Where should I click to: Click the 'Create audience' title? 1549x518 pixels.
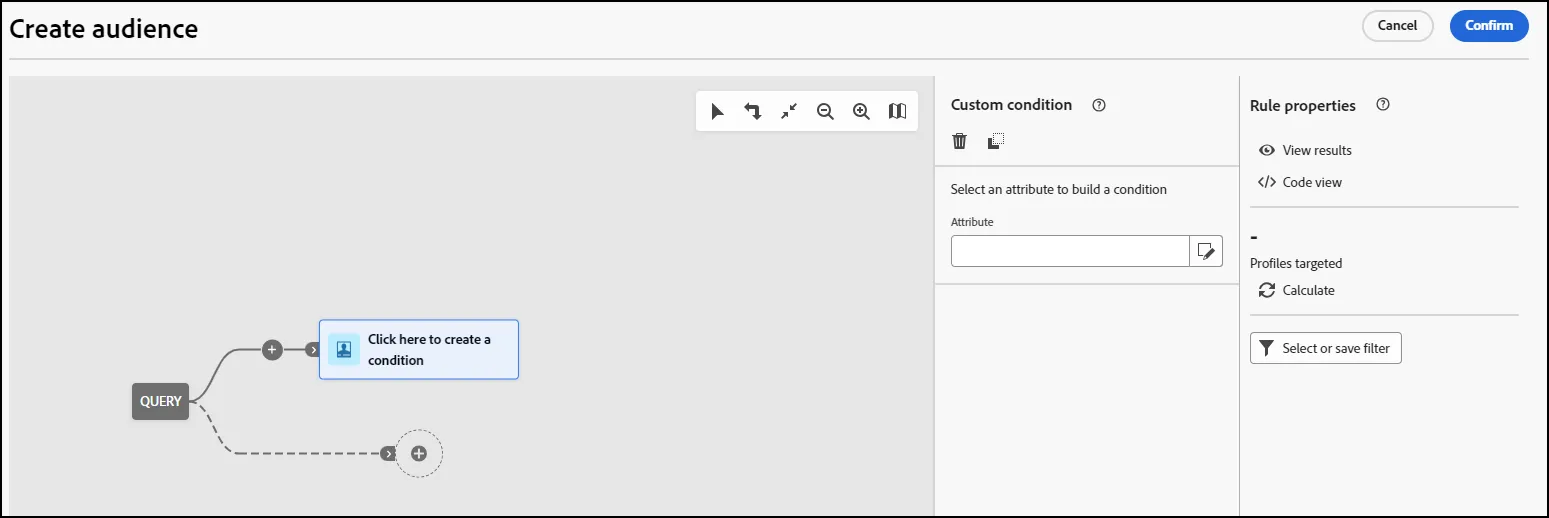[x=104, y=29]
